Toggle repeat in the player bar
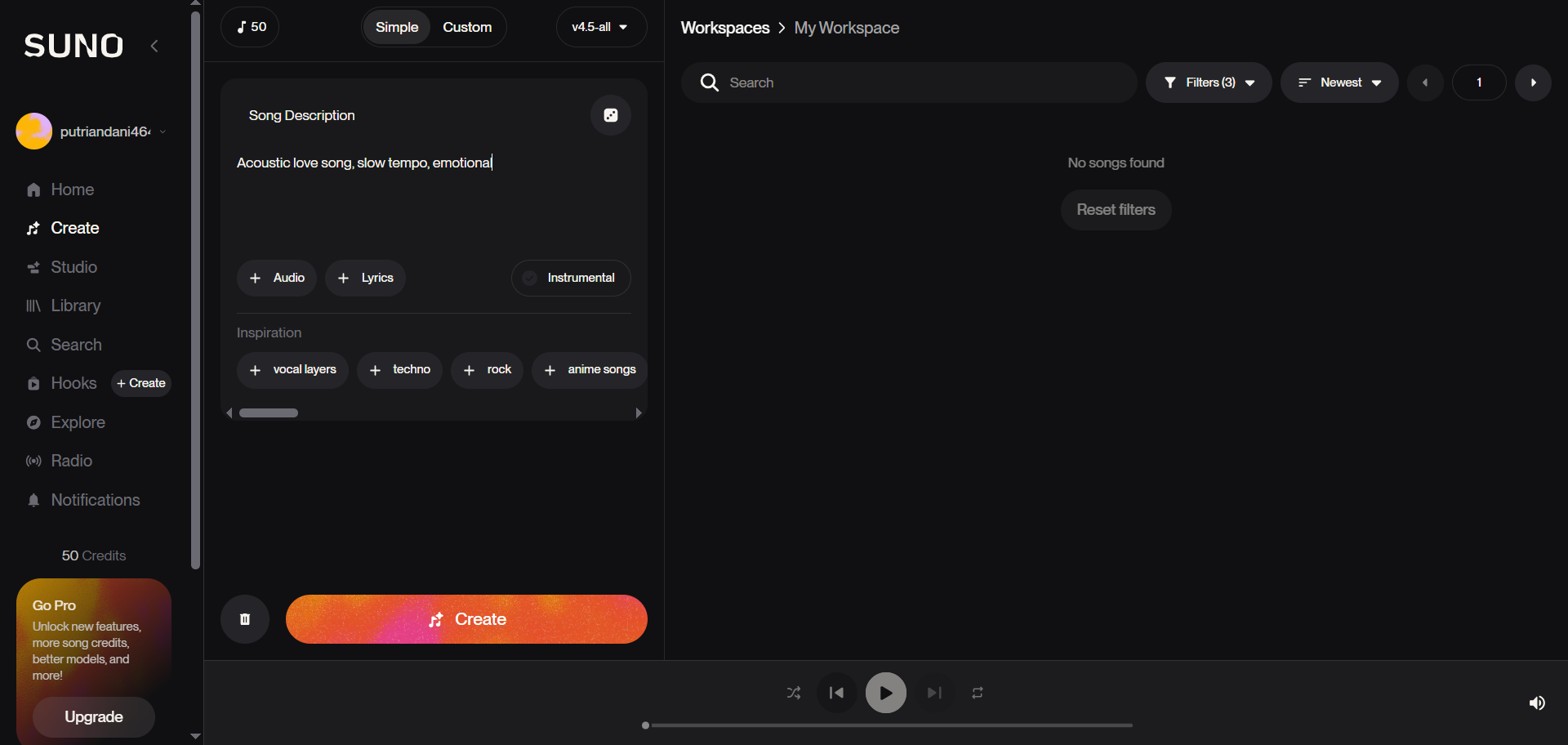This screenshot has height=745, width=1568. [x=978, y=693]
